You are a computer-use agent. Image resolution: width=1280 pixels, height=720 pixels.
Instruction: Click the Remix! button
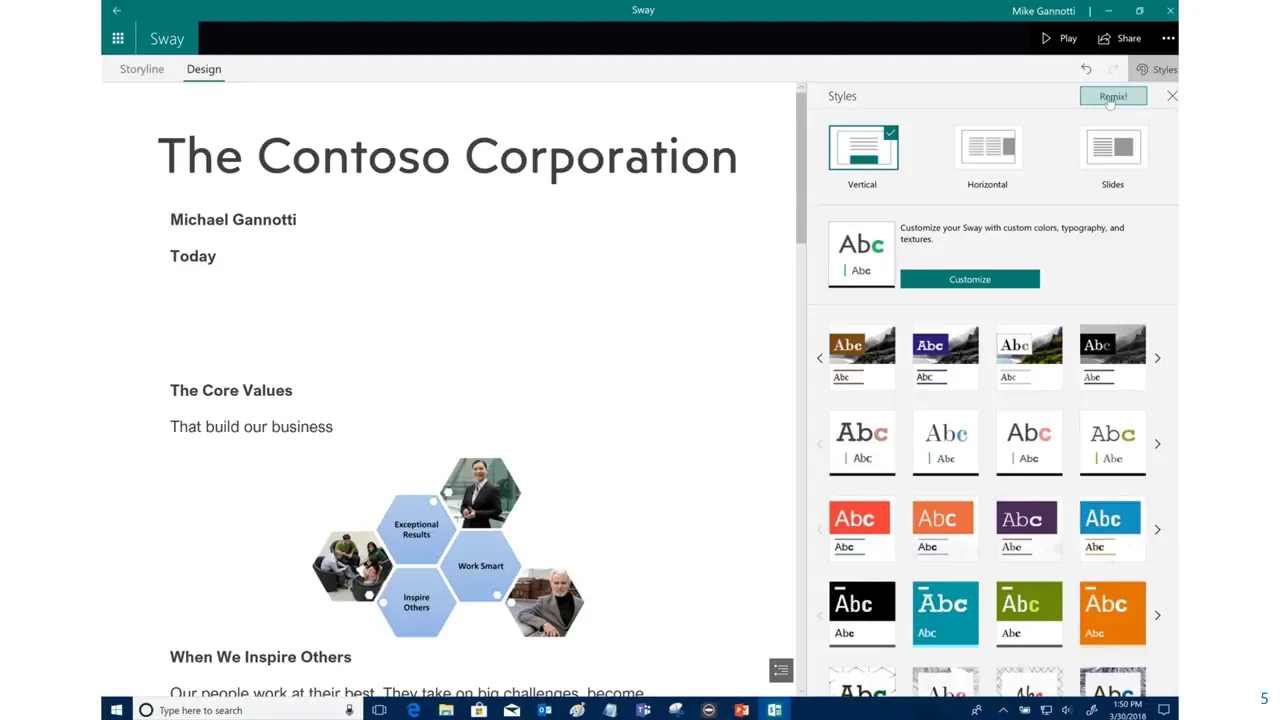tap(1113, 96)
